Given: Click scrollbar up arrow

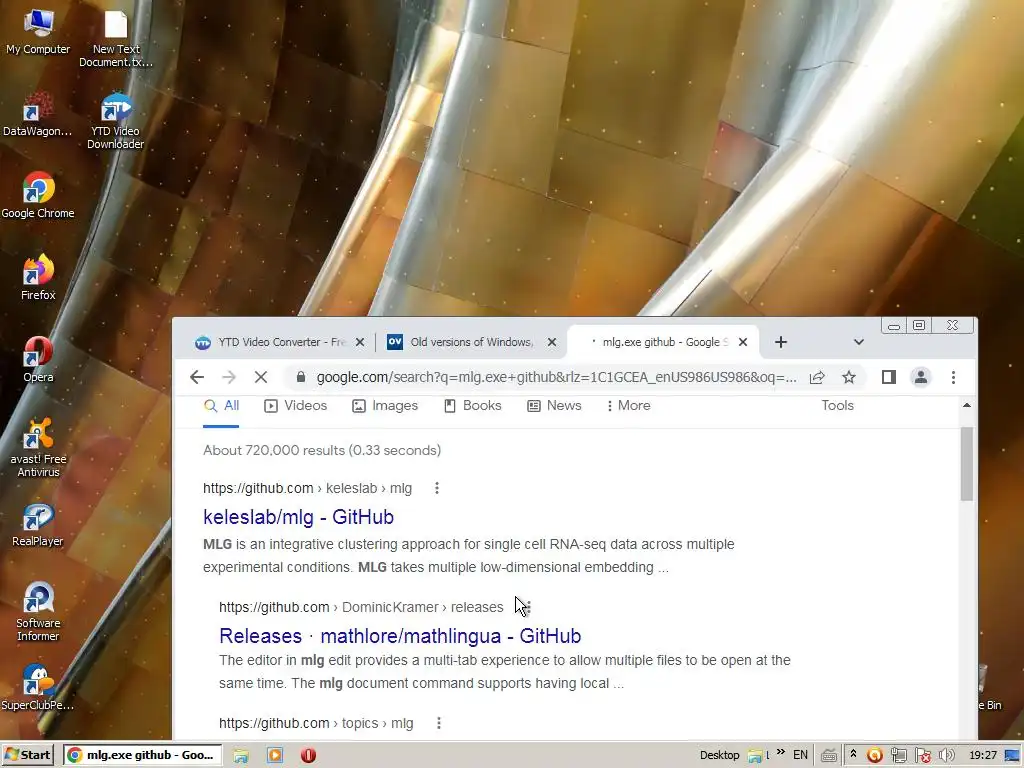Looking at the screenshot, I should coord(967,406).
